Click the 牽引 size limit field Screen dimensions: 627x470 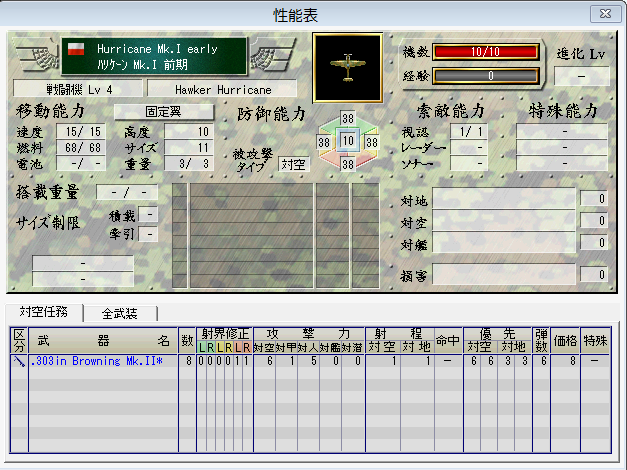148,234
